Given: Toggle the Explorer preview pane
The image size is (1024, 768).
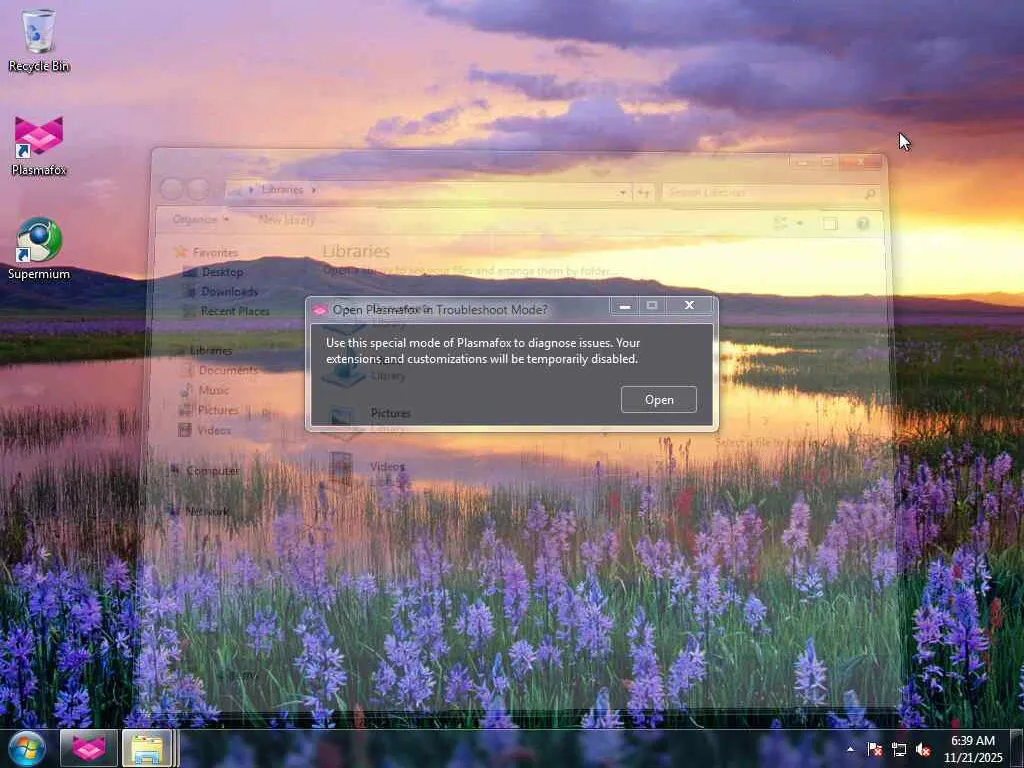Looking at the screenshot, I should click(830, 223).
